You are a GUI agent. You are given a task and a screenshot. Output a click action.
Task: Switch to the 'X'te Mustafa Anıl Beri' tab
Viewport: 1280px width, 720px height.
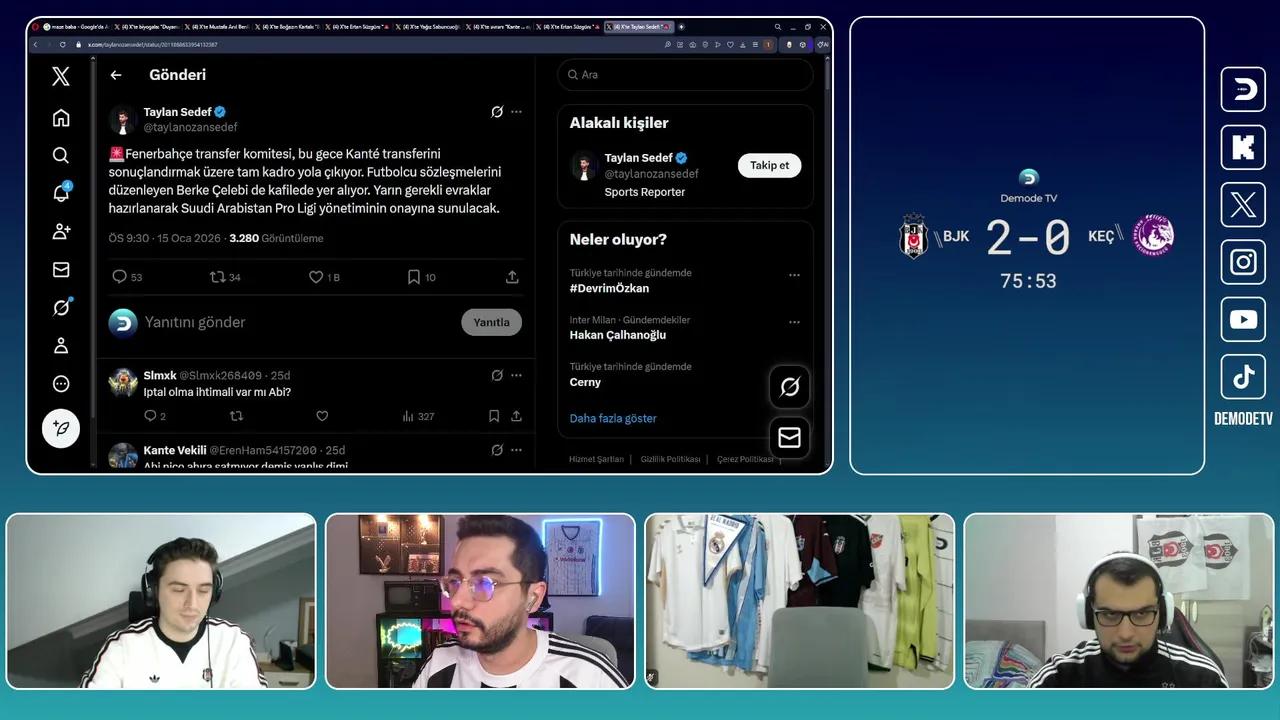[218, 27]
